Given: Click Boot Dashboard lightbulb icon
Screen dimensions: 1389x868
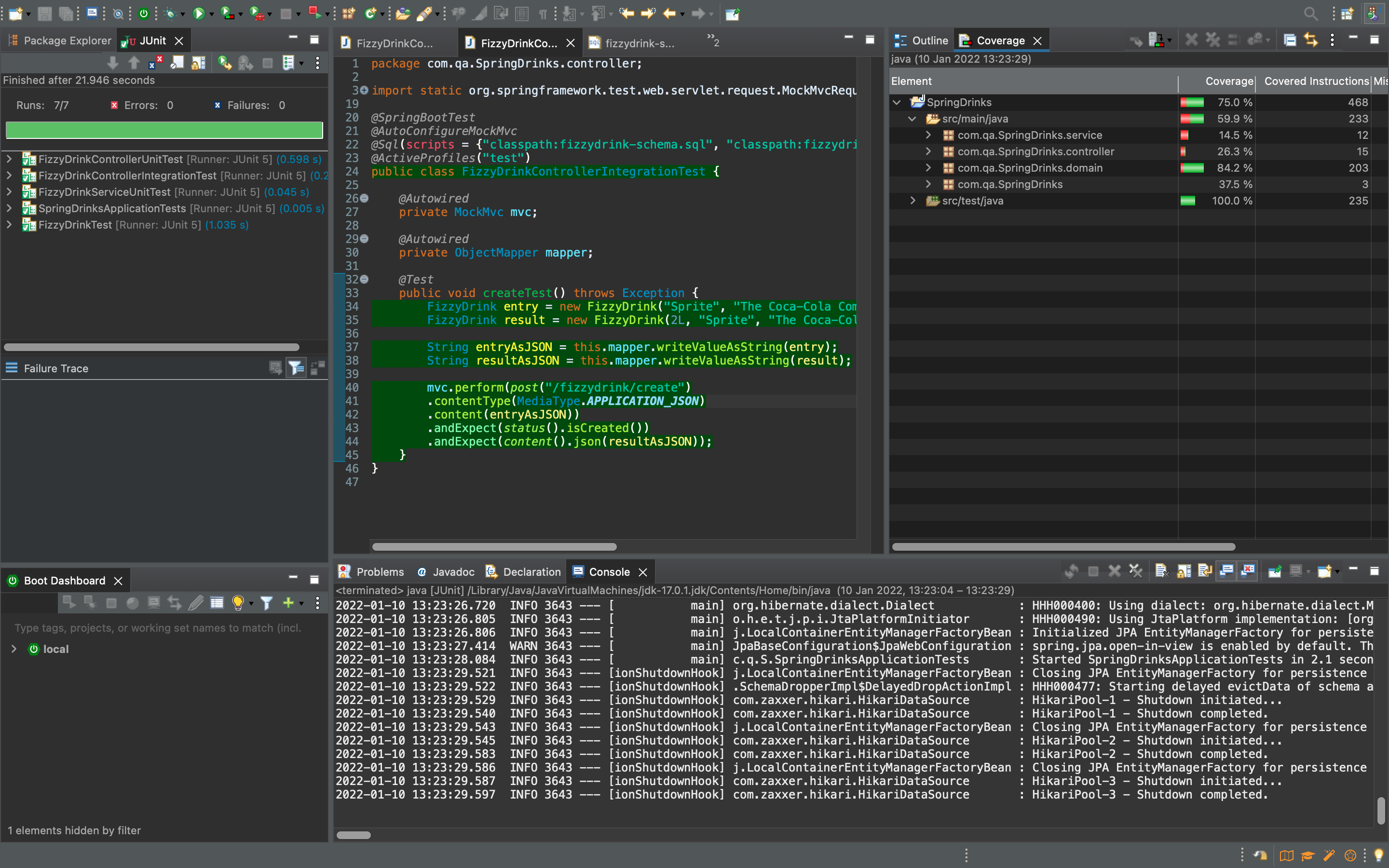Looking at the screenshot, I should click(238, 602).
